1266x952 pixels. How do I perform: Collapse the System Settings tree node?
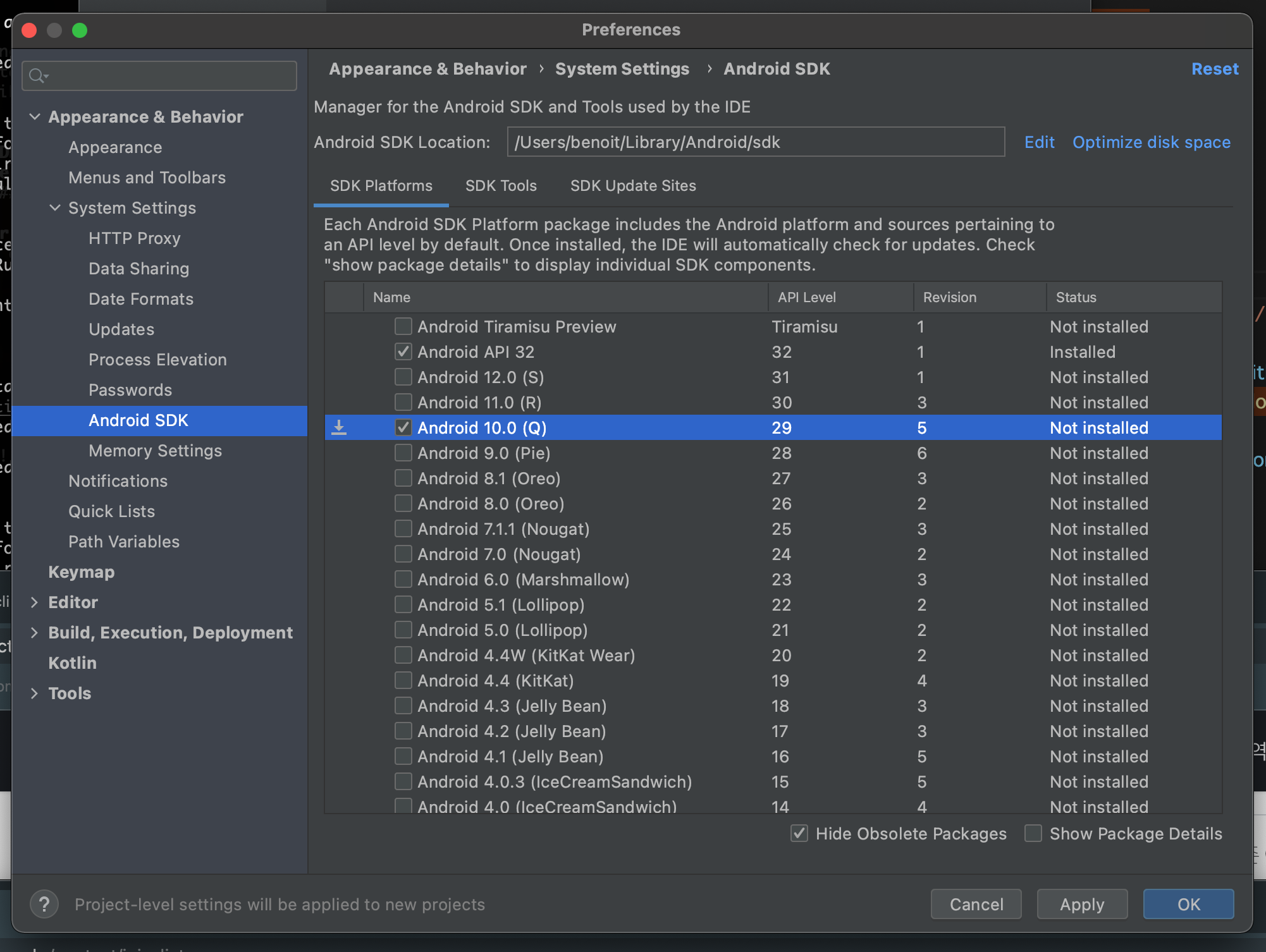click(55, 208)
